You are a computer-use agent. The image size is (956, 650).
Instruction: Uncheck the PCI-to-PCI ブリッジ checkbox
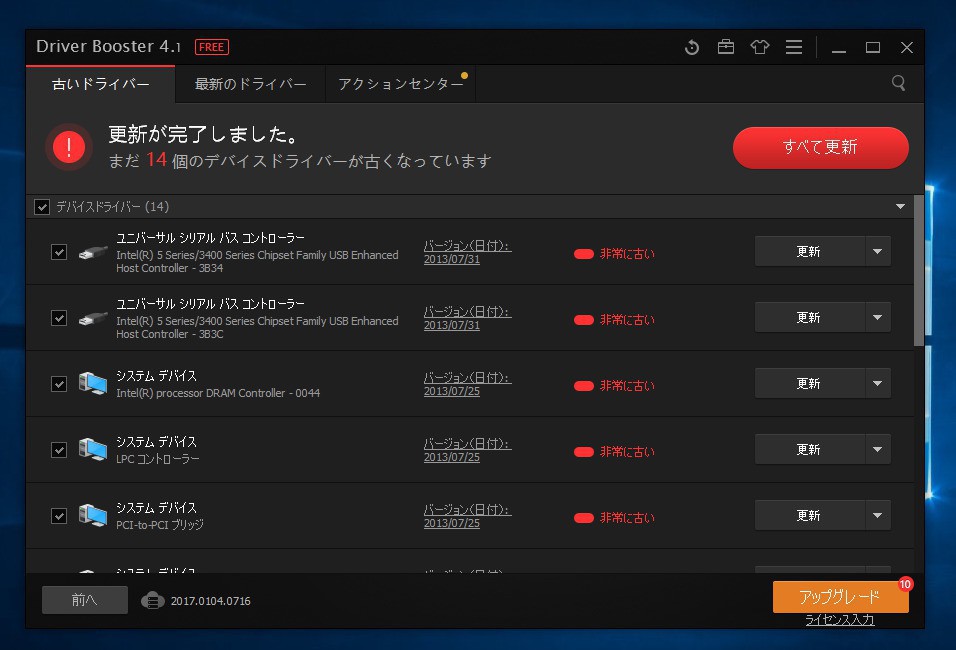pos(59,515)
